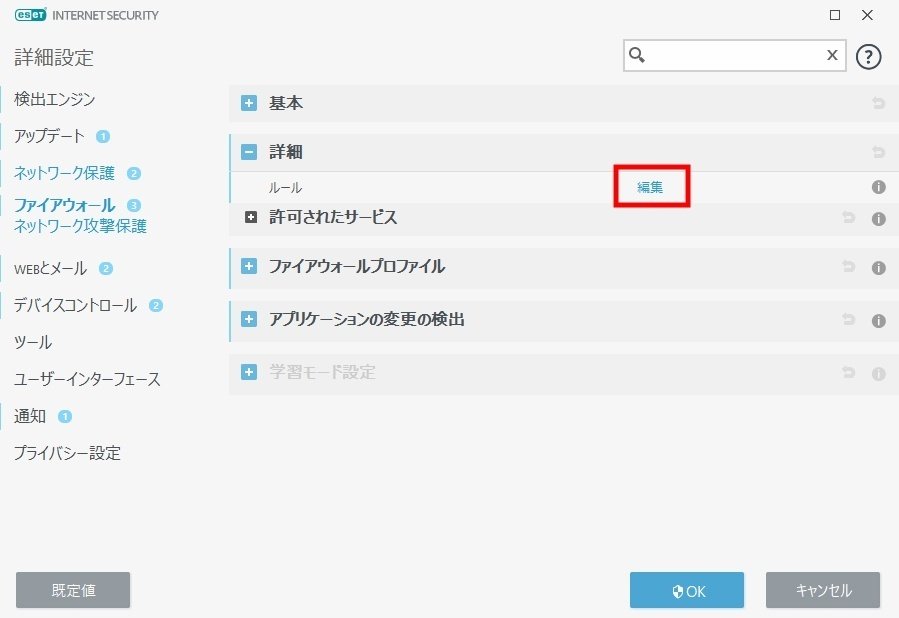Show info for アプリケーションの変更の検出
This screenshot has width=899, height=618.
pyautogui.click(x=878, y=320)
